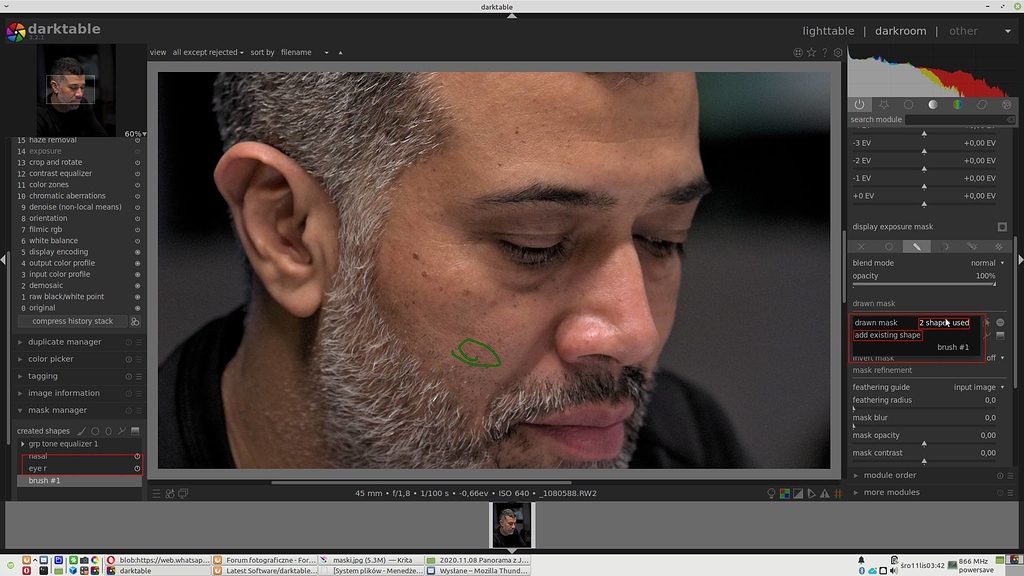Click the module power on/off icon

[859, 104]
